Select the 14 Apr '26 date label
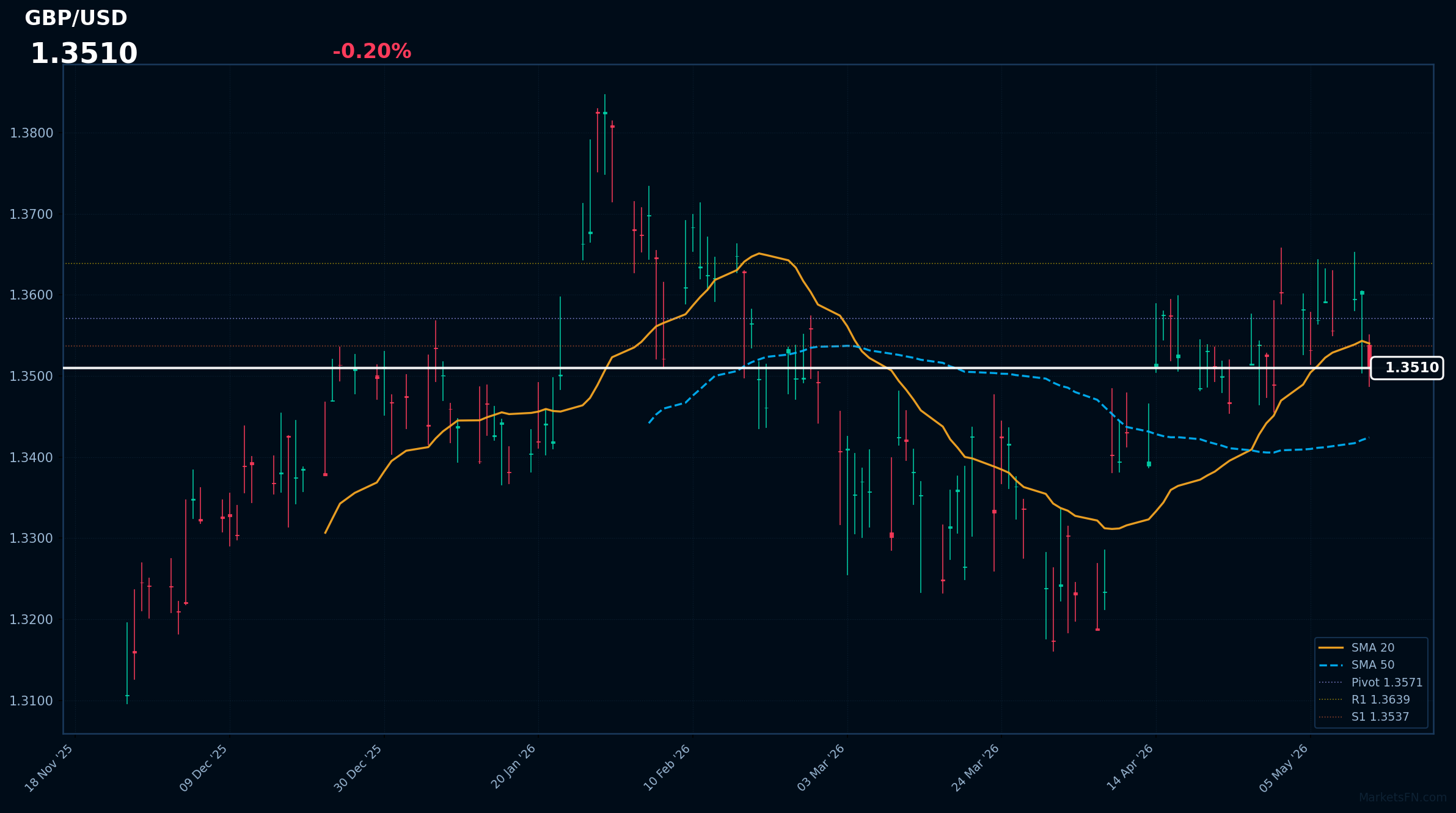The height and width of the screenshot is (813, 1456). [x=1130, y=768]
